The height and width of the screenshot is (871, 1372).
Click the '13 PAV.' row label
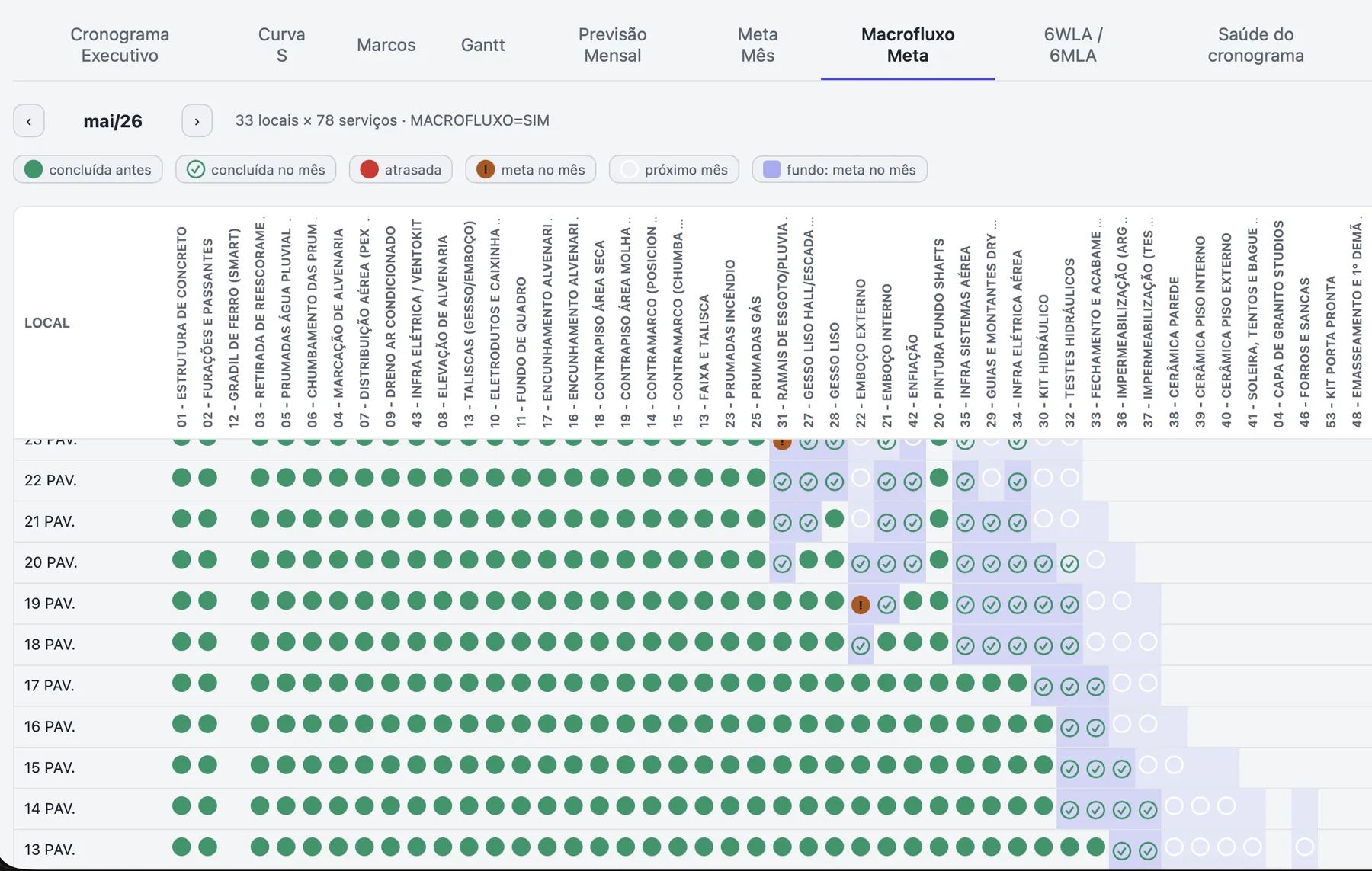click(x=50, y=850)
